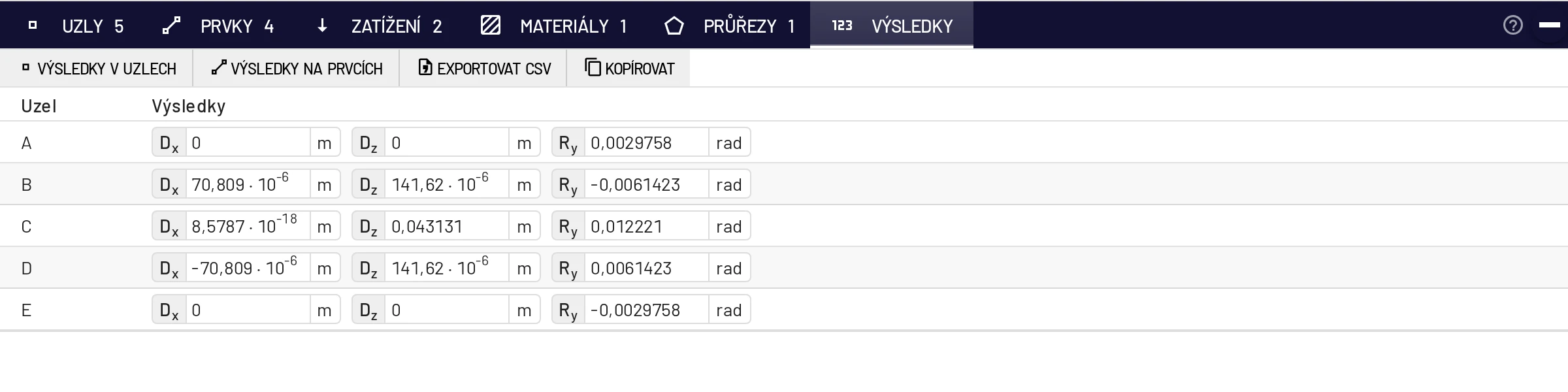
Task: Click the 123 icon beside VÝSLEDKY
Action: (842, 25)
